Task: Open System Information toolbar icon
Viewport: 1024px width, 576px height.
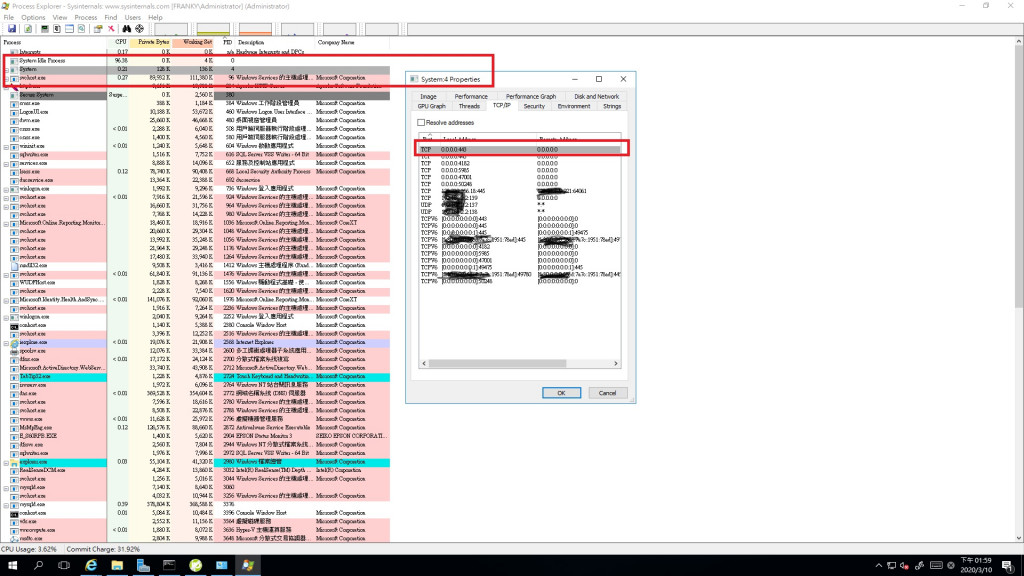Action: point(44,29)
